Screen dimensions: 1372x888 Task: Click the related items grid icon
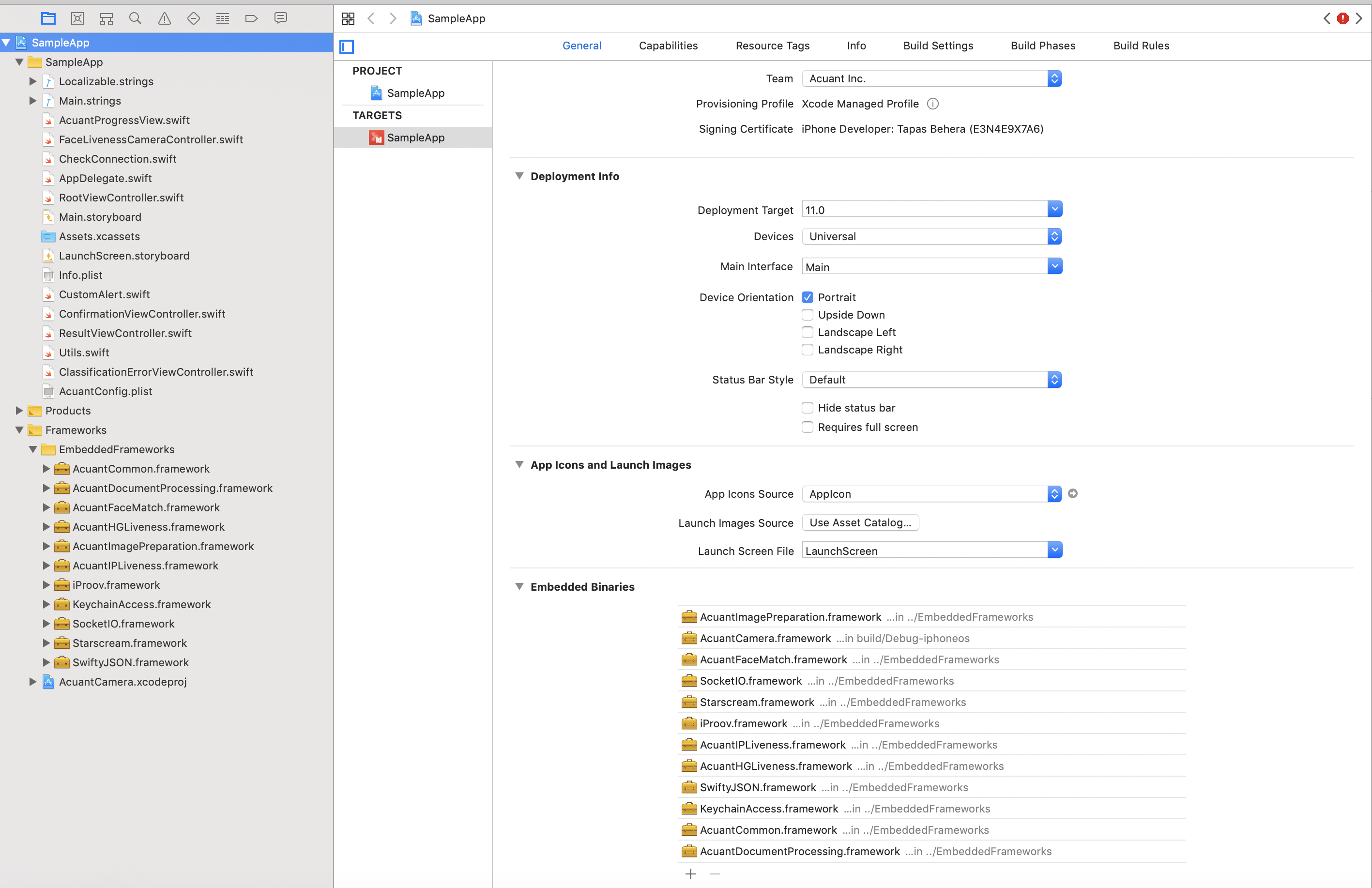[348, 18]
